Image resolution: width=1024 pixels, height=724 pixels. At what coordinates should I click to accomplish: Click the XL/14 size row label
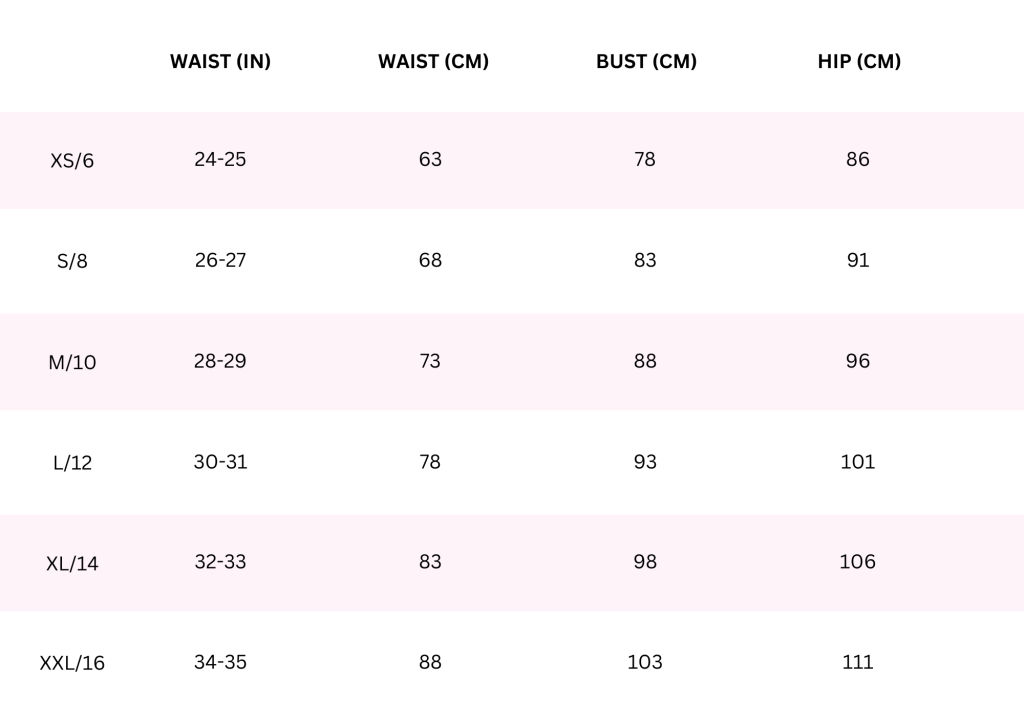tap(72, 564)
